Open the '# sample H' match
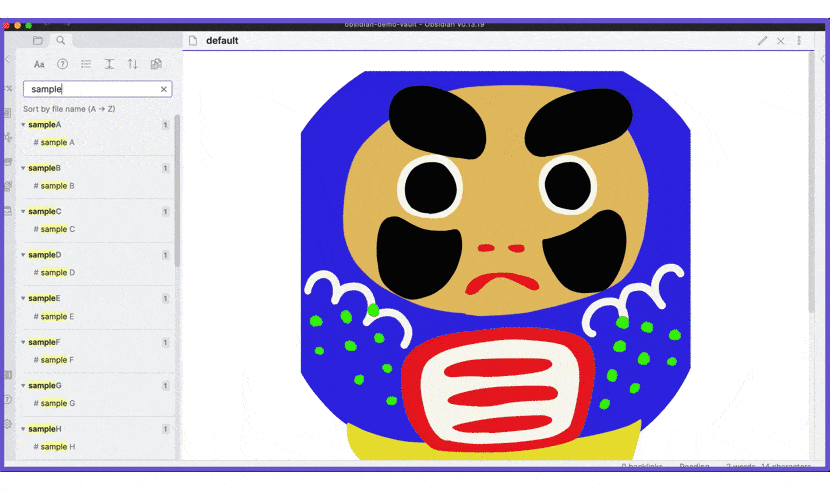830x490 pixels. (54, 447)
